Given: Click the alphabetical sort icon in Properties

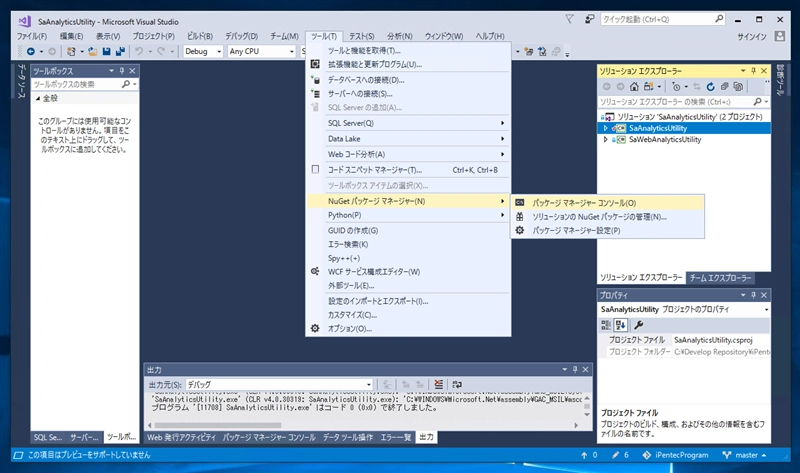Looking at the screenshot, I should click(x=620, y=325).
